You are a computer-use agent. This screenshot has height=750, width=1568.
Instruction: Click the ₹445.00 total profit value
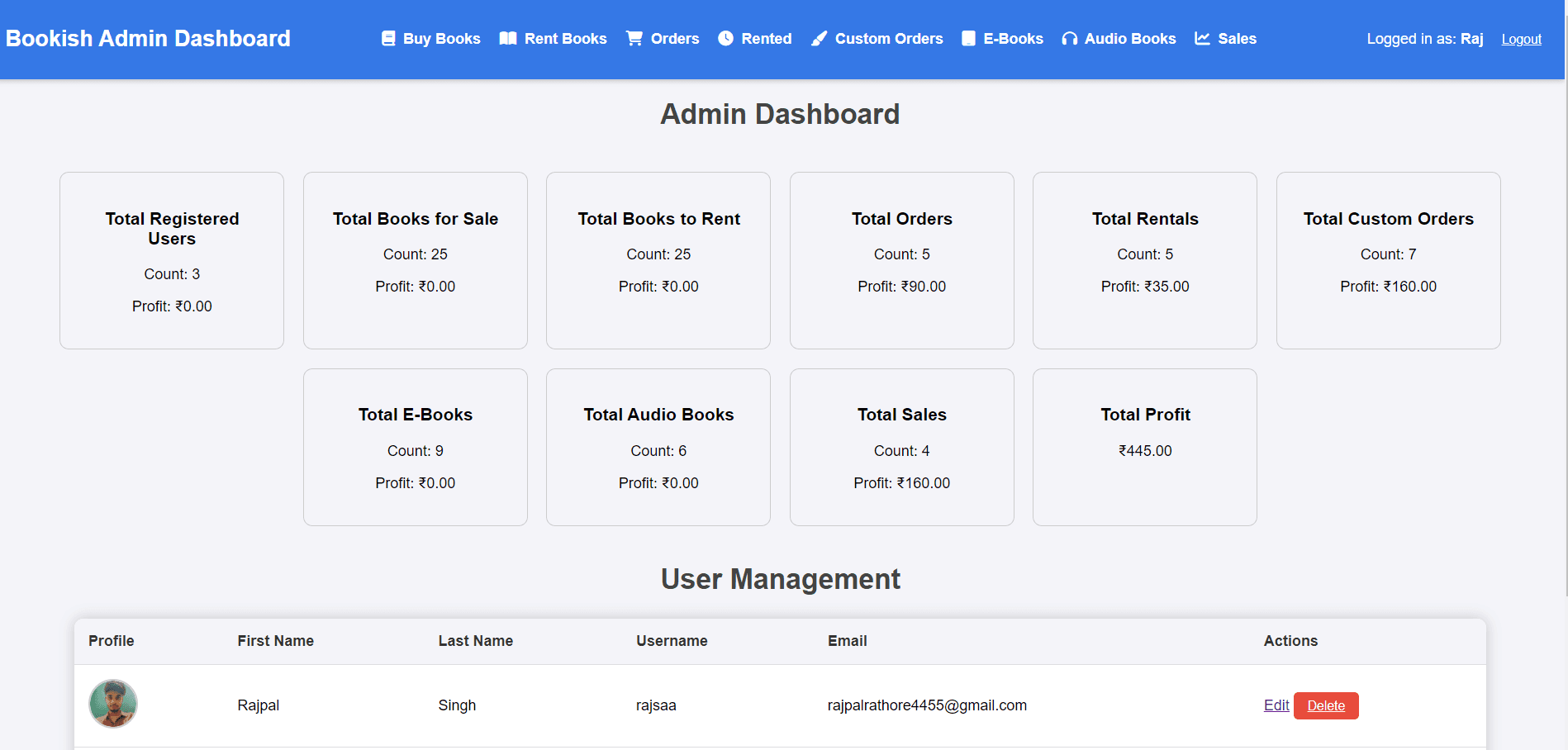pos(1145,451)
